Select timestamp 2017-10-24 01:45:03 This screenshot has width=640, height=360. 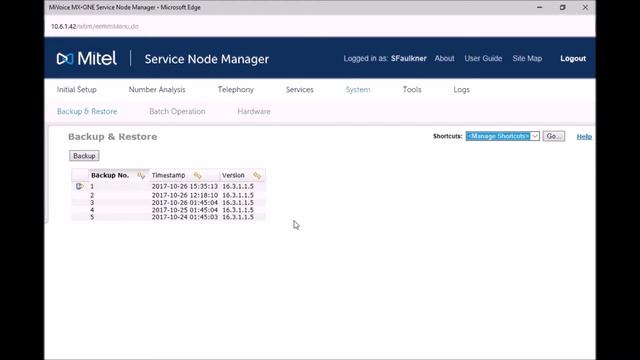184,217
